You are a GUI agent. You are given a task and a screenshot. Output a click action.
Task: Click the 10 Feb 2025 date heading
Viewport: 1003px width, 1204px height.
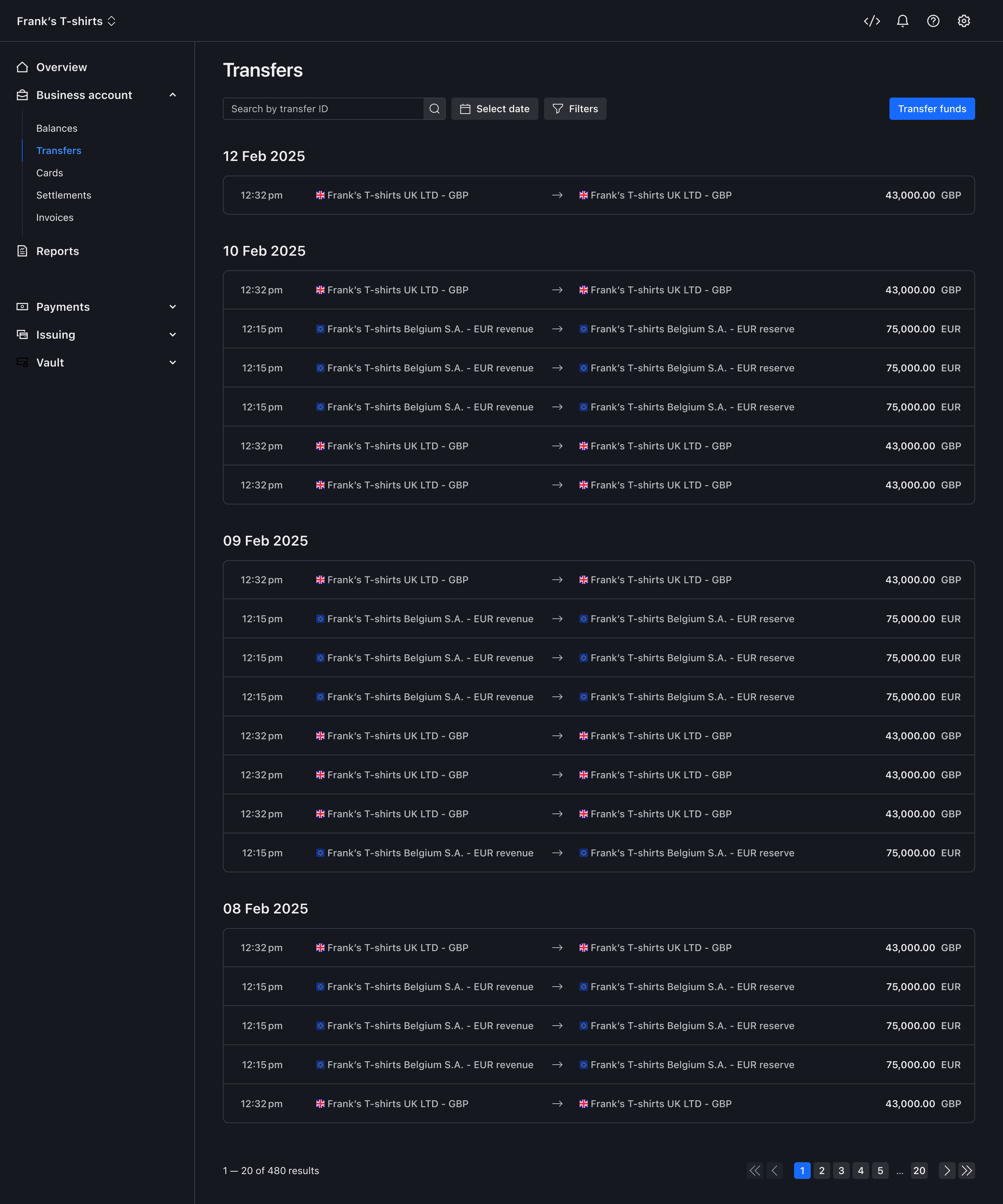coord(264,251)
